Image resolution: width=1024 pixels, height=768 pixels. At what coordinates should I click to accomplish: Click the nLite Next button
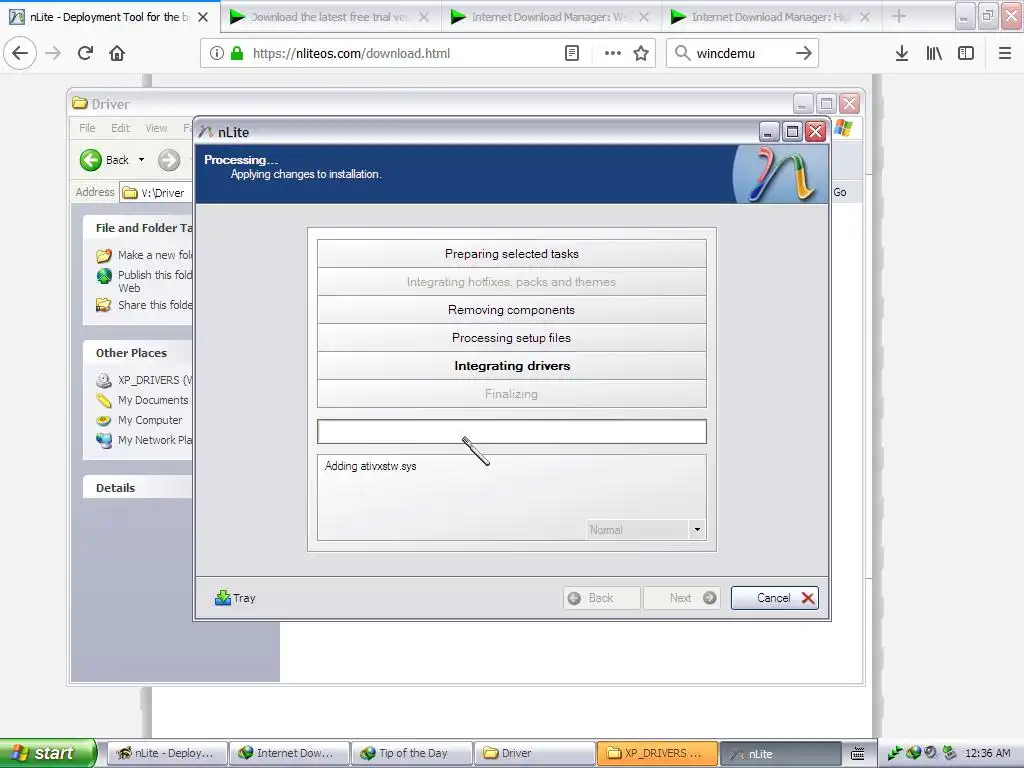pos(682,598)
